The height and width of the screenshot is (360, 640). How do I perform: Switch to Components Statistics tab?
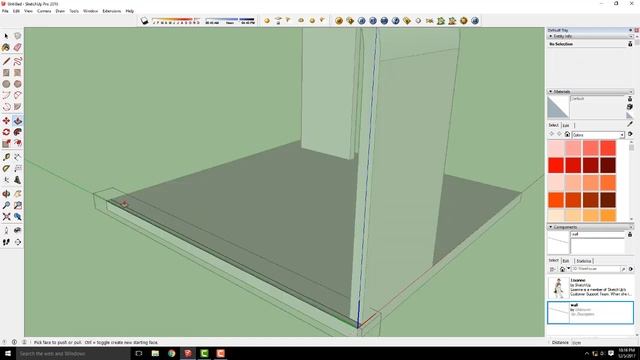click(x=584, y=261)
